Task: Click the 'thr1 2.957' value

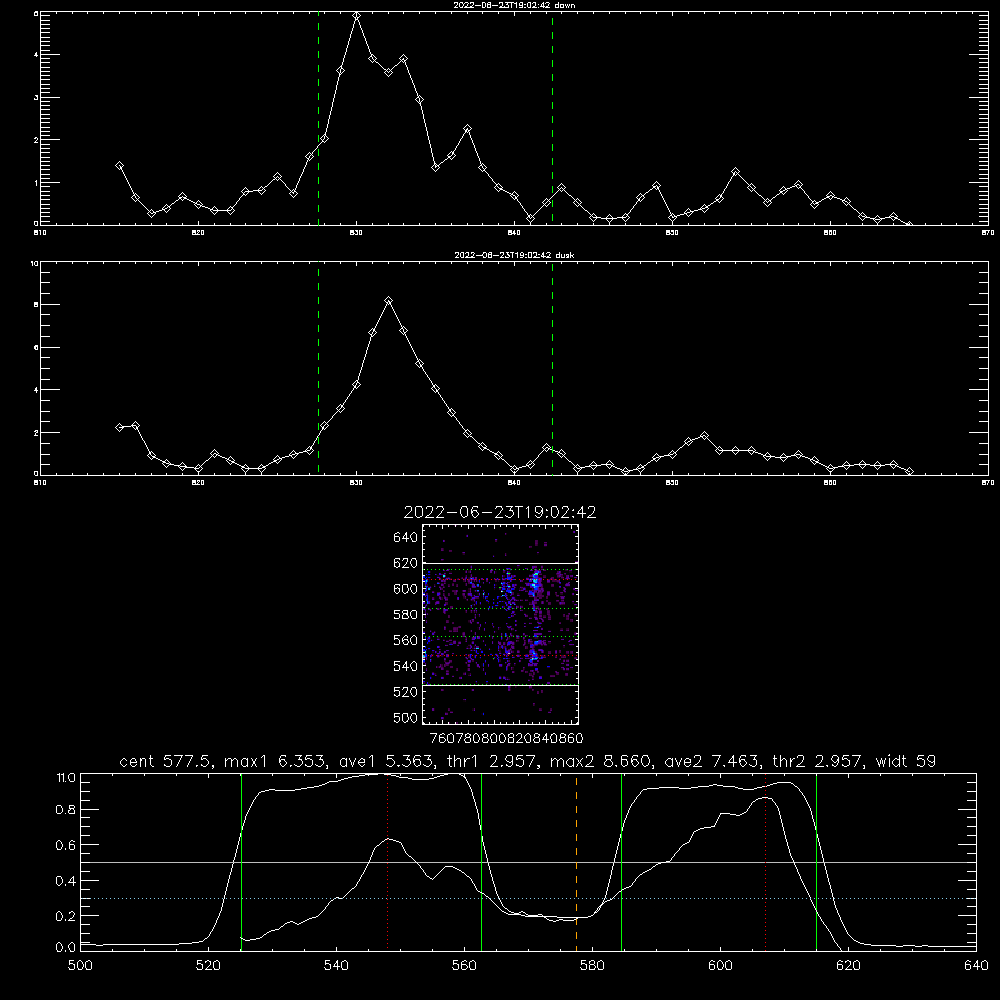Action: click(x=489, y=761)
